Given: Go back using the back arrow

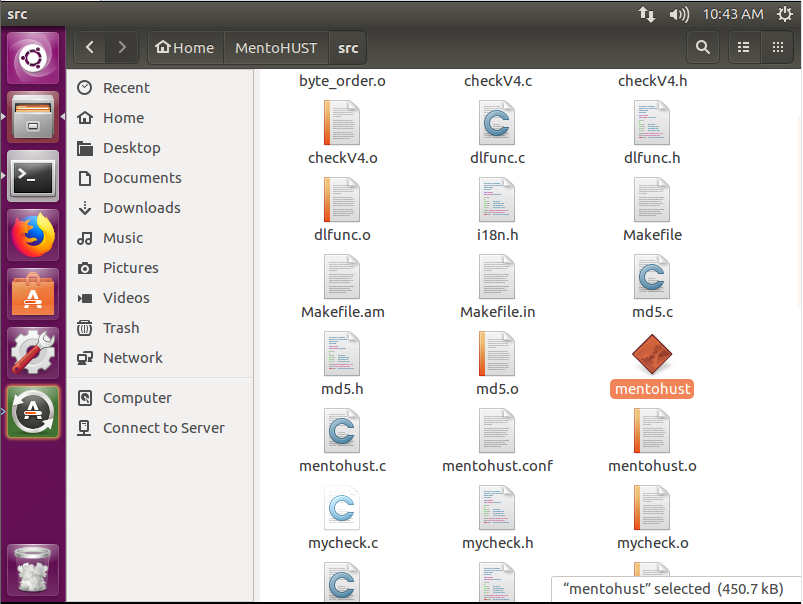Looking at the screenshot, I should pos(90,47).
